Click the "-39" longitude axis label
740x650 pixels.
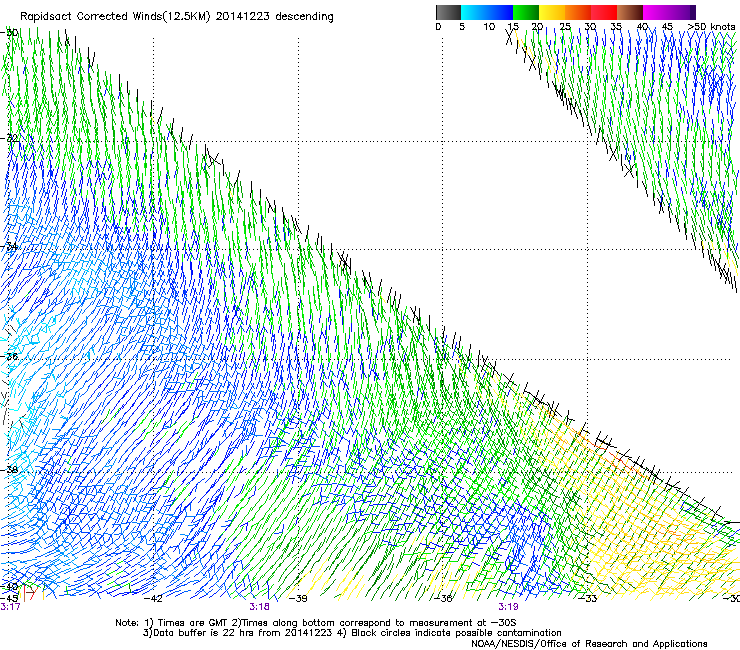(x=298, y=599)
